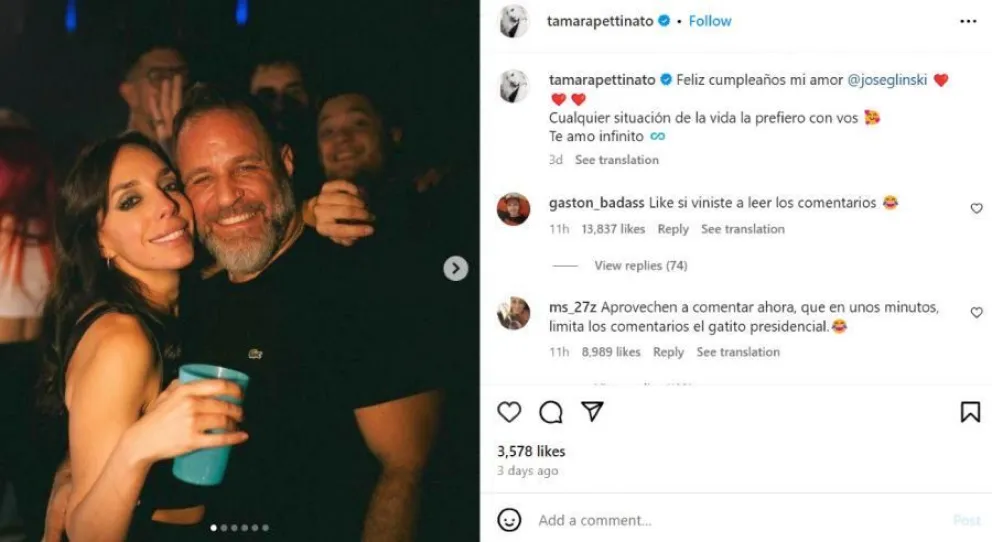The width and height of the screenshot is (992, 542).
Task: Expand View replies (74)
Action: pyautogui.click(x=640, y=266)
